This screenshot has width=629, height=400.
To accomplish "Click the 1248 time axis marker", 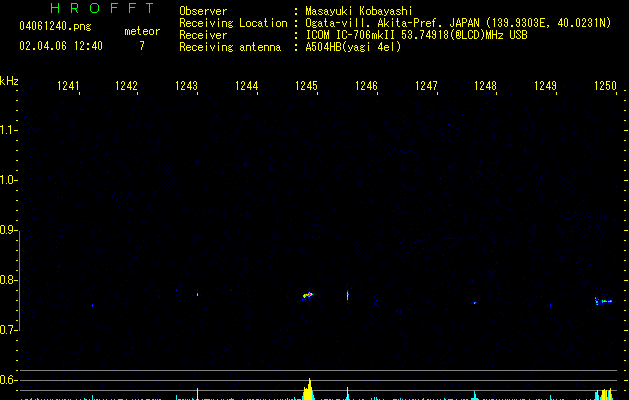I will 485,86.
